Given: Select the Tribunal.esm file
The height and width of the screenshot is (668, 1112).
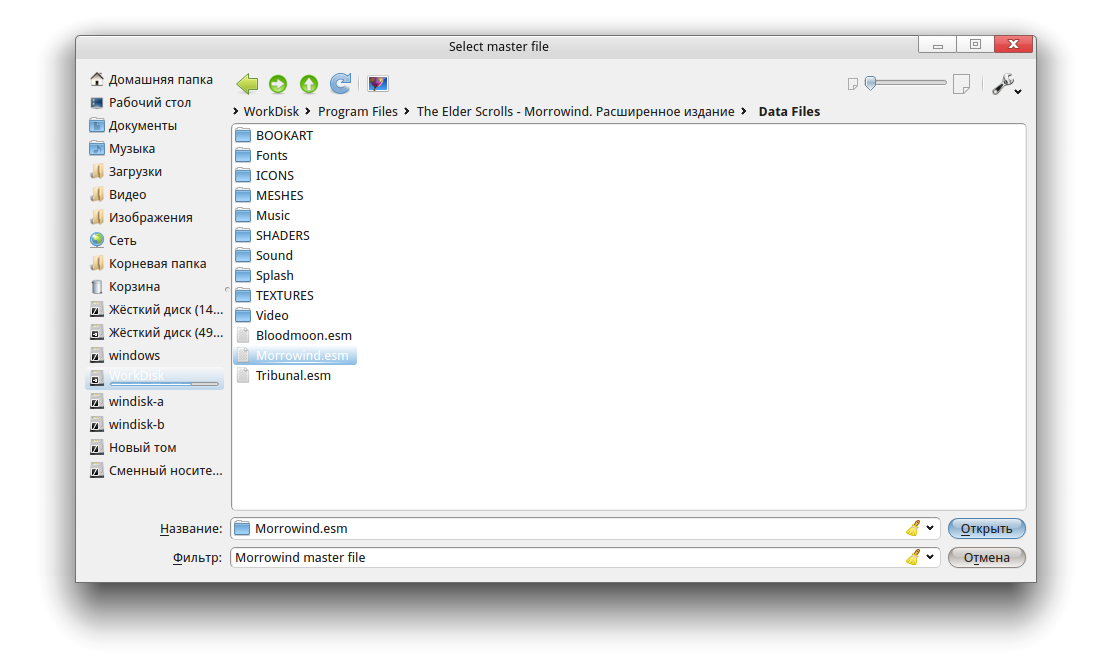Looking at the screenshot, I should click(284, 375).
